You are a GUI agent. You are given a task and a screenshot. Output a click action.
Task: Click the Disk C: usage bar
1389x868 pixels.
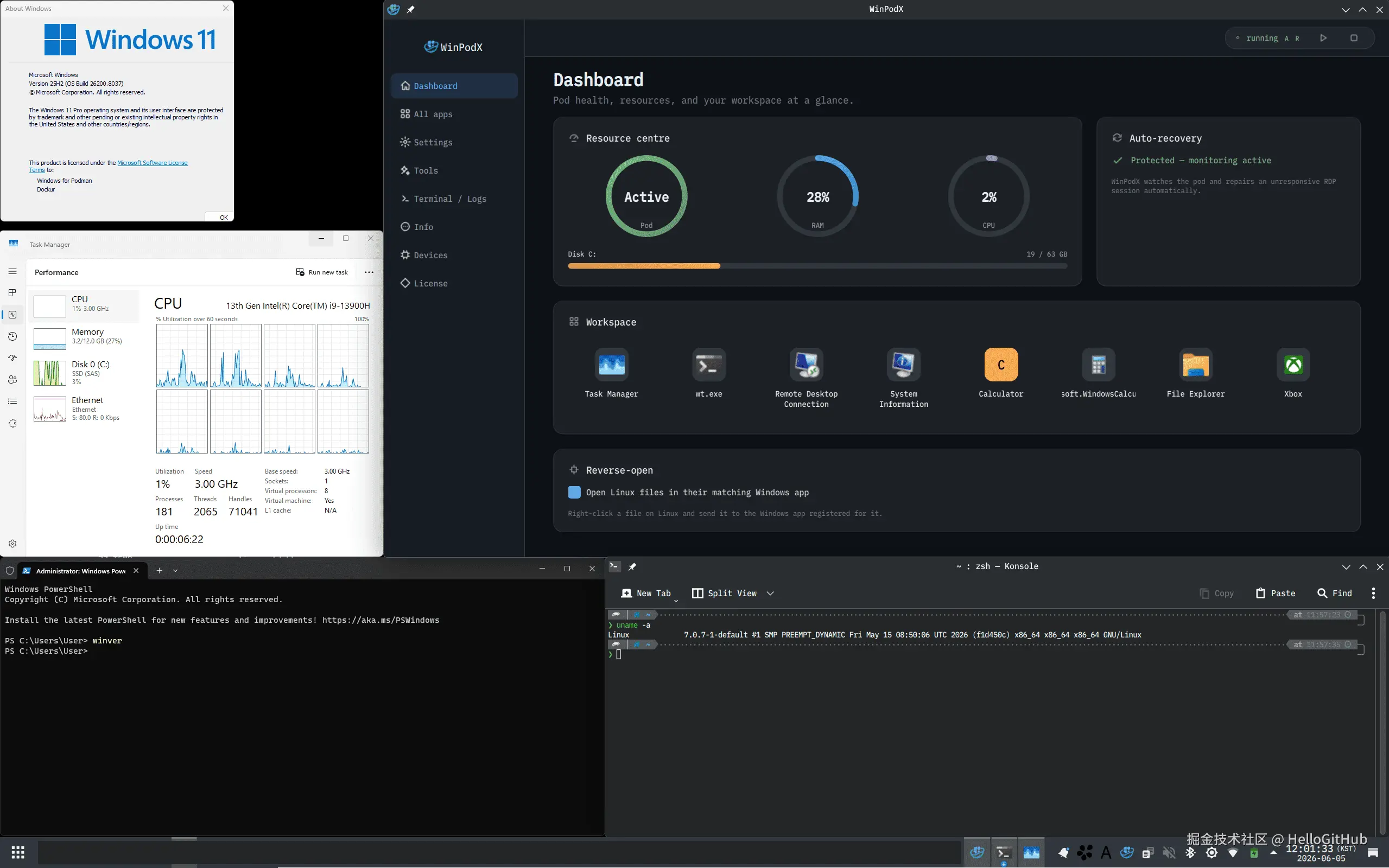tap(817, 266)
